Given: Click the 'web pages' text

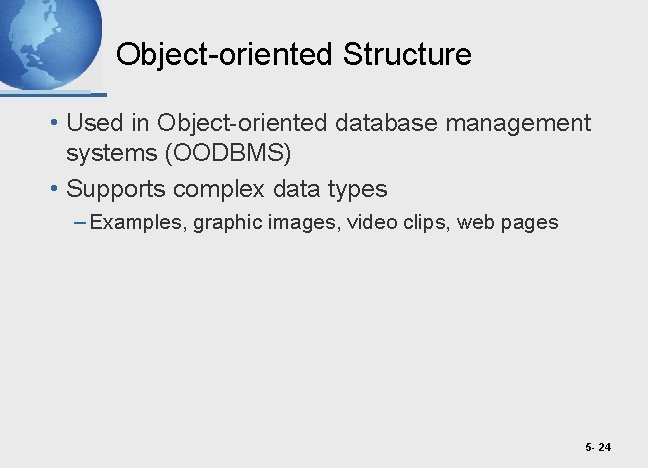Looking at the screenshot, I should pyautogui.click(x=508, y=223).
